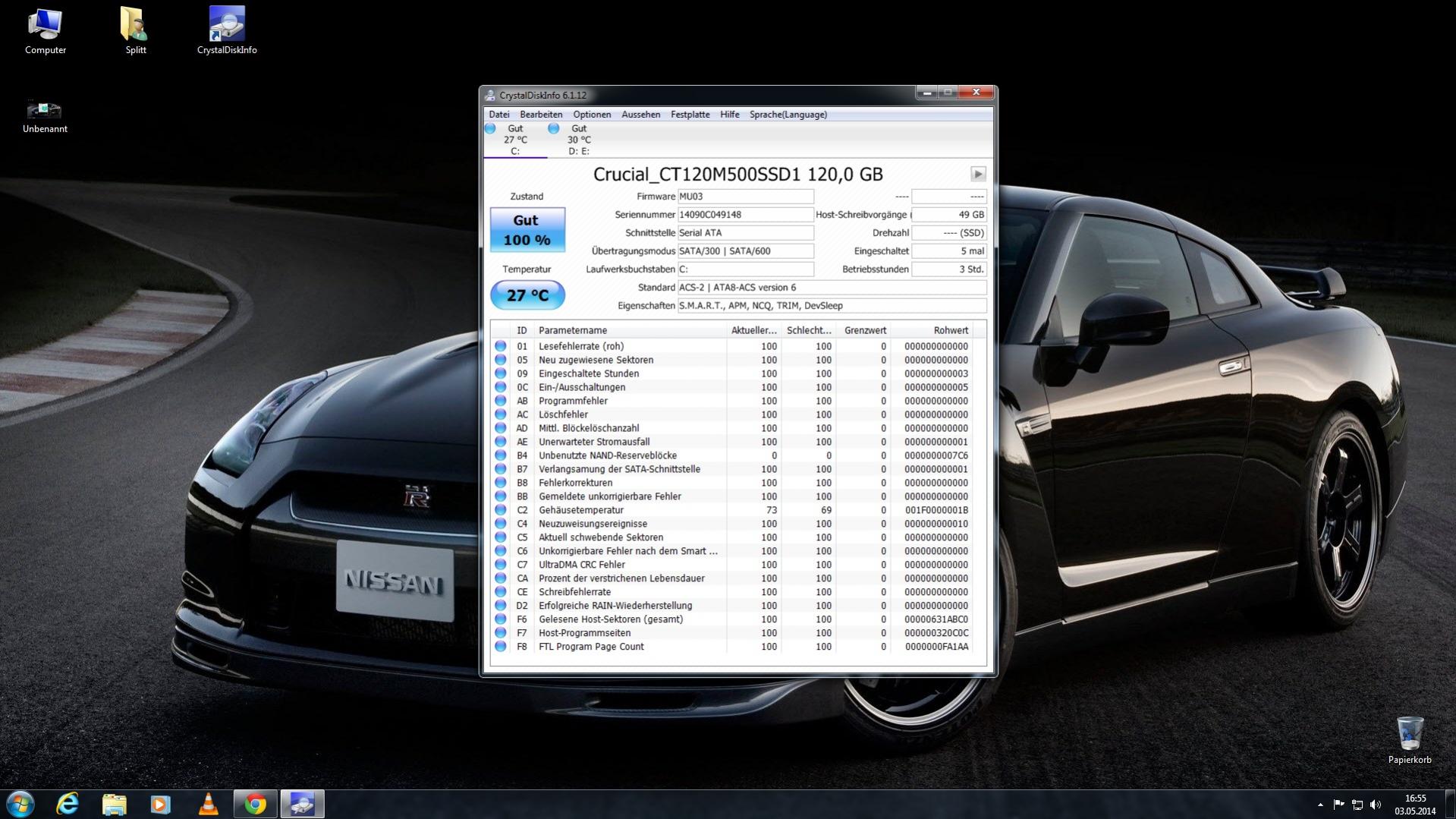Open the Hilfe menu
Image resolution: width=1456 pixels, height=819 pixels.
[x=729, y=115]
